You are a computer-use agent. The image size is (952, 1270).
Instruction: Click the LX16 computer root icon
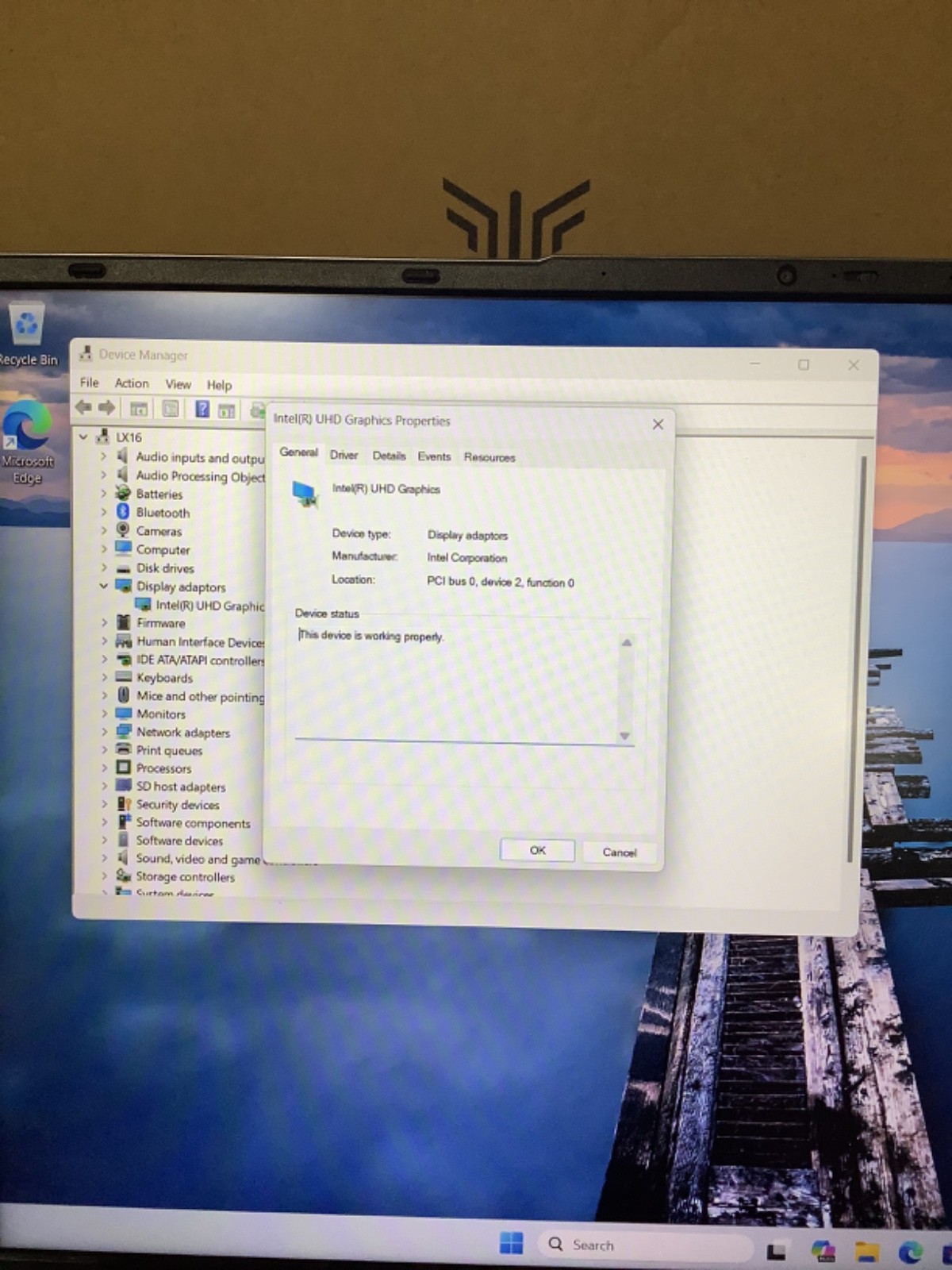102,436
